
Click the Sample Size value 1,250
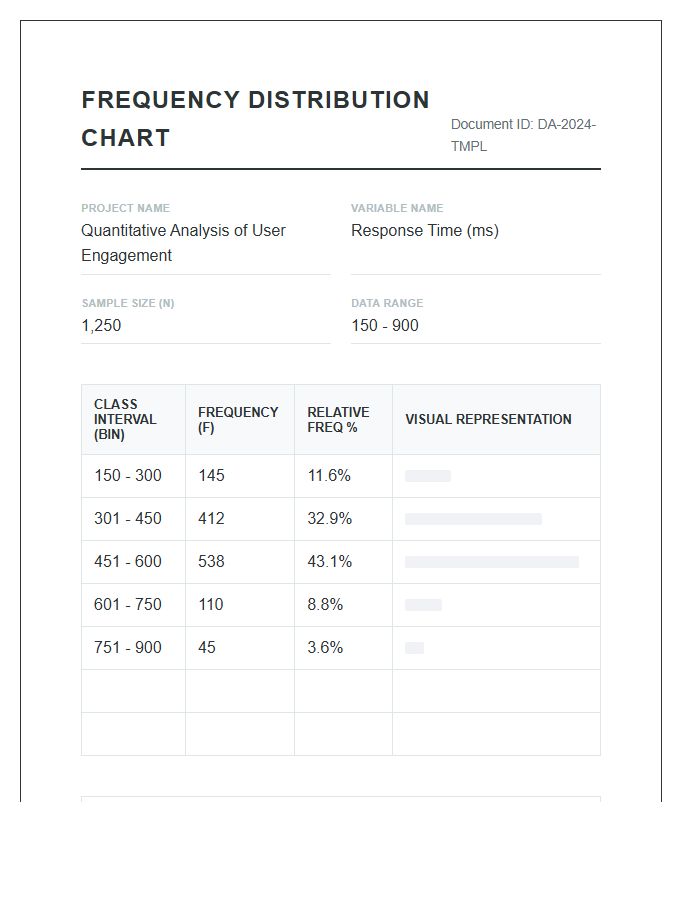[x=102, y=326]
